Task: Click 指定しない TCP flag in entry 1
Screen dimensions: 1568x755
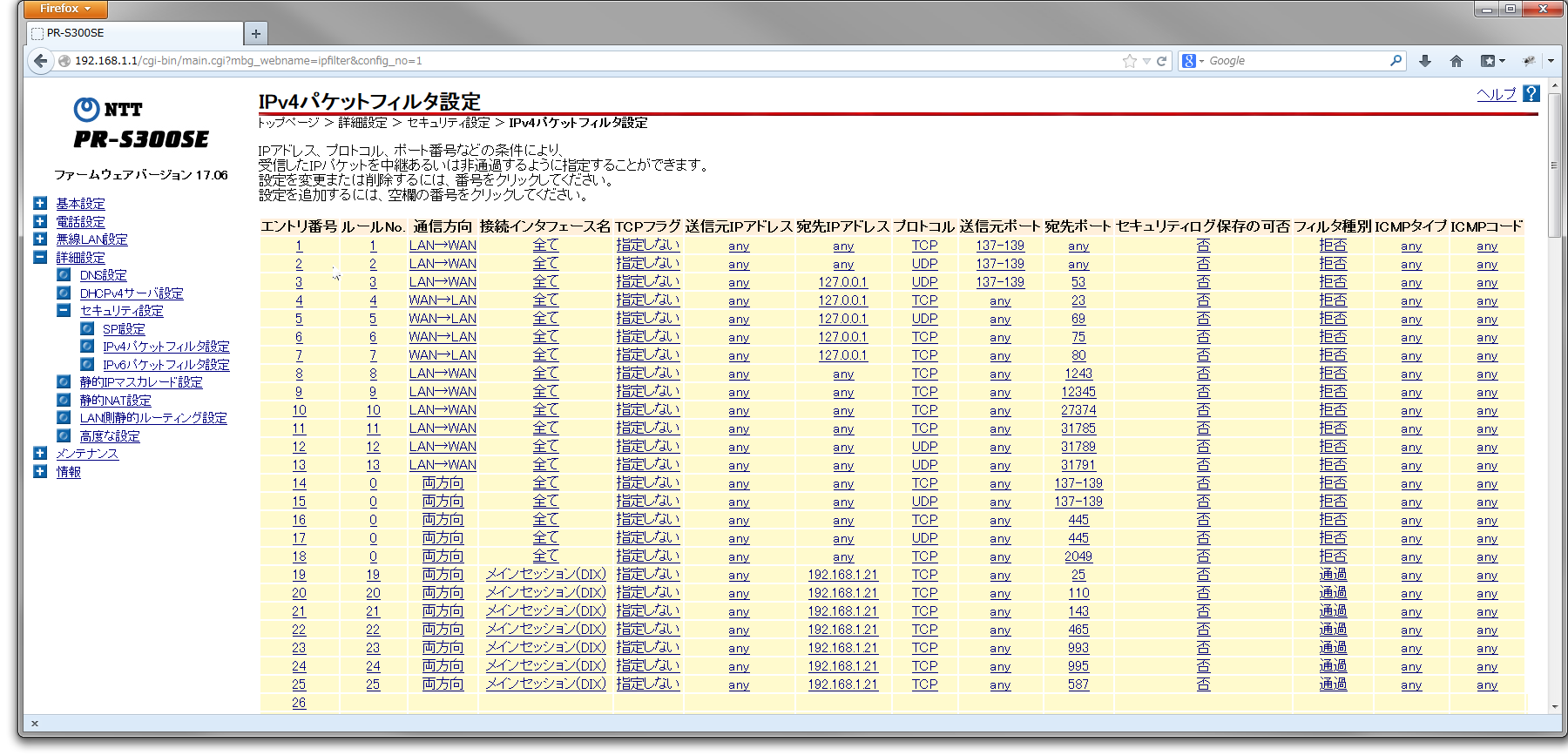Action: [648, 246]
